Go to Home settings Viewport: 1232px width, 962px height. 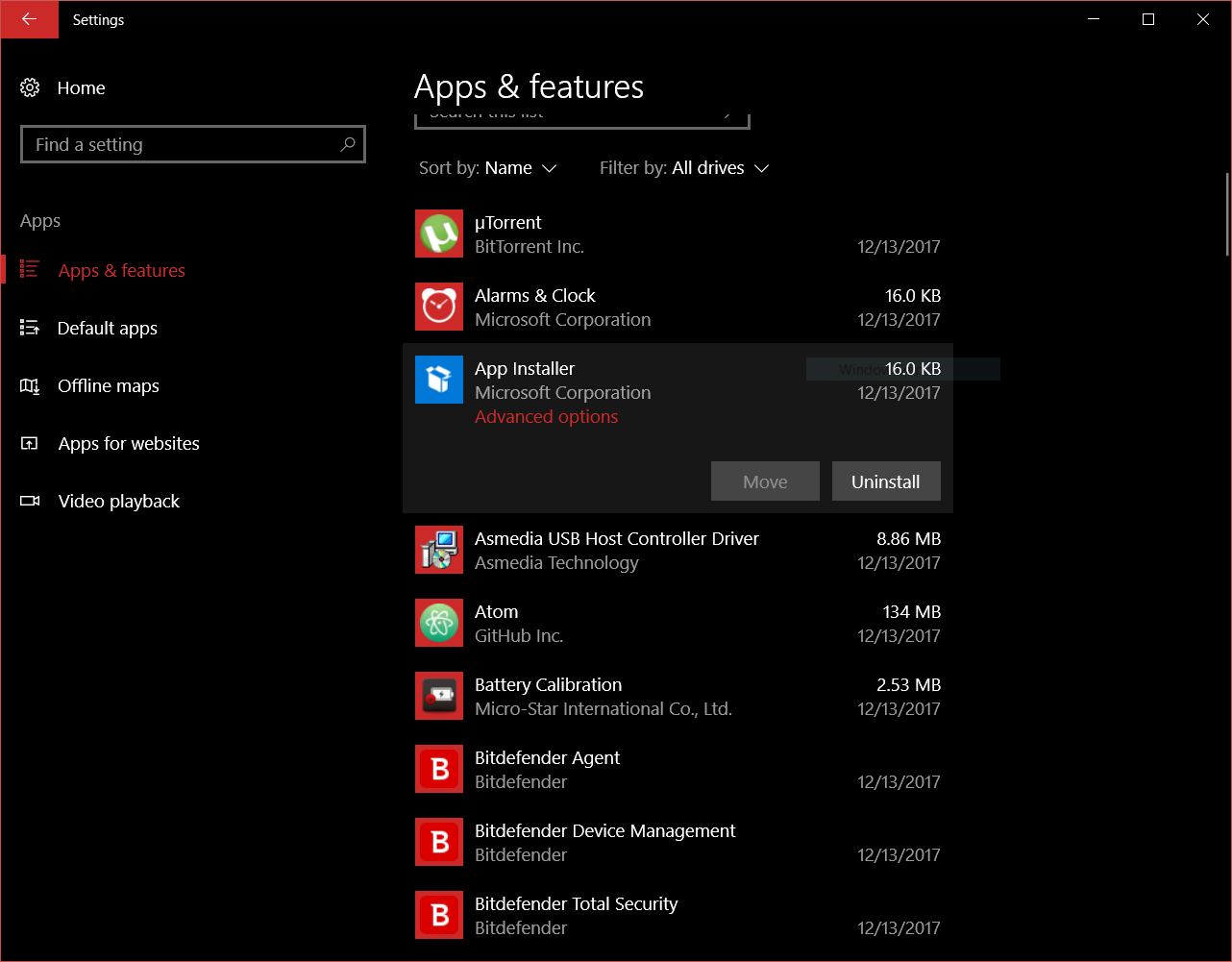[81, 87]
